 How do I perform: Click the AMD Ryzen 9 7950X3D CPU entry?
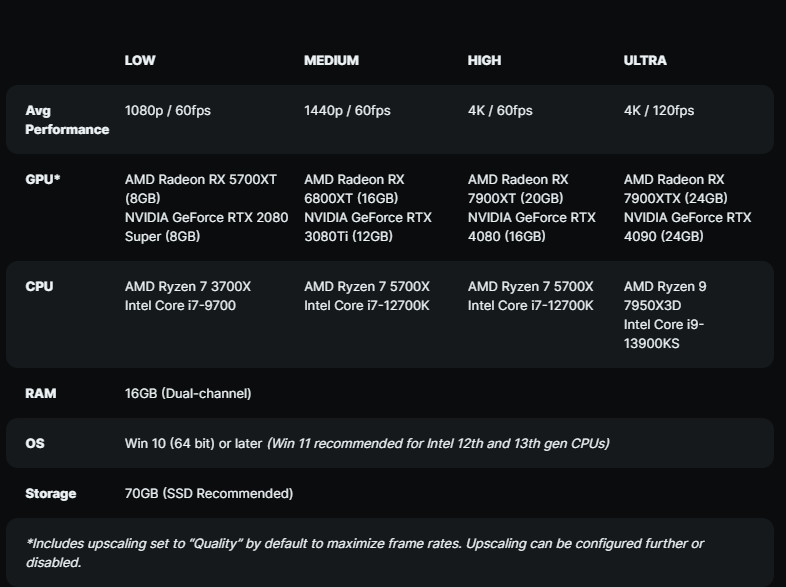coord(665,296)
